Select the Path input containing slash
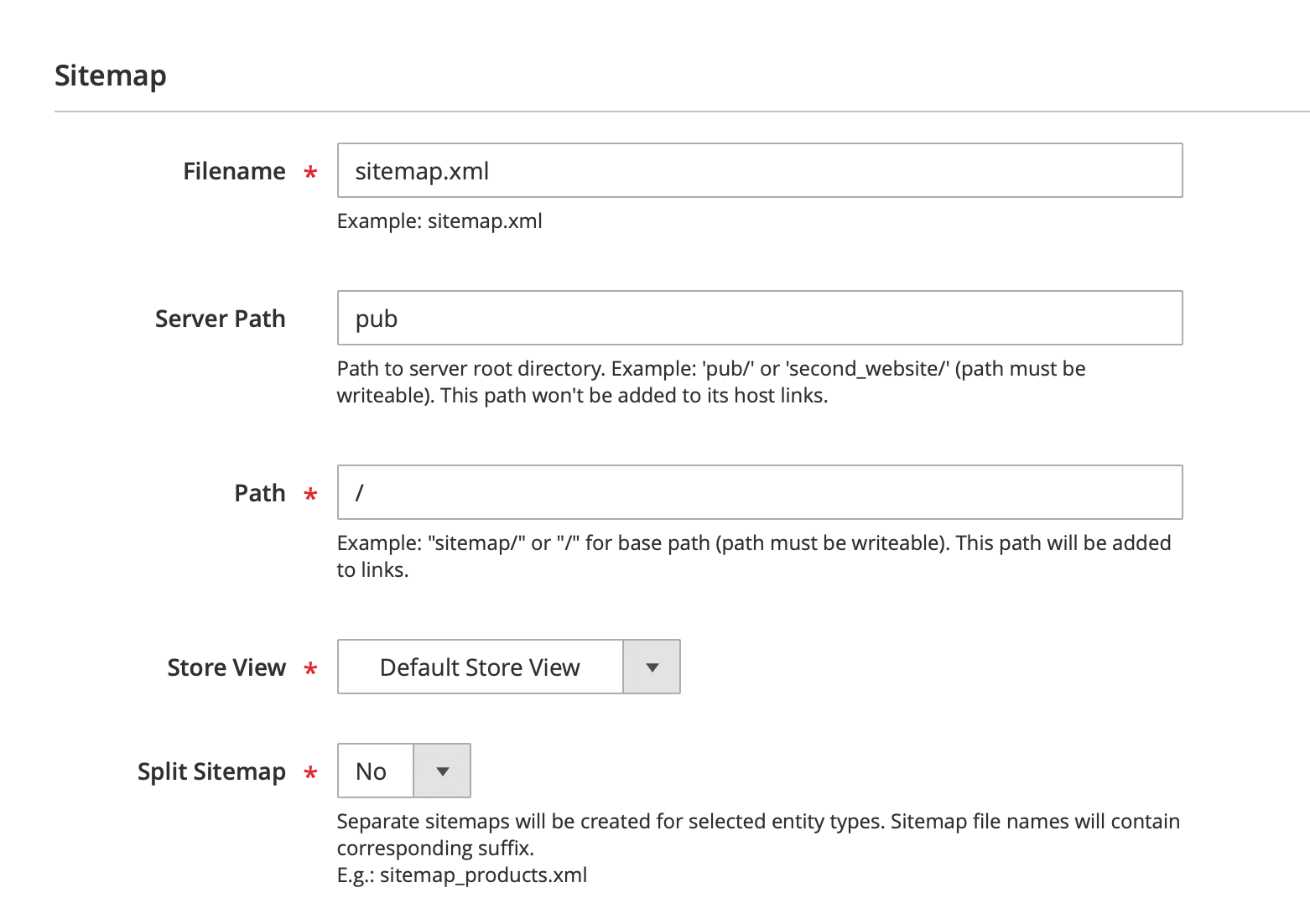1310x924 pixels. 760,492
